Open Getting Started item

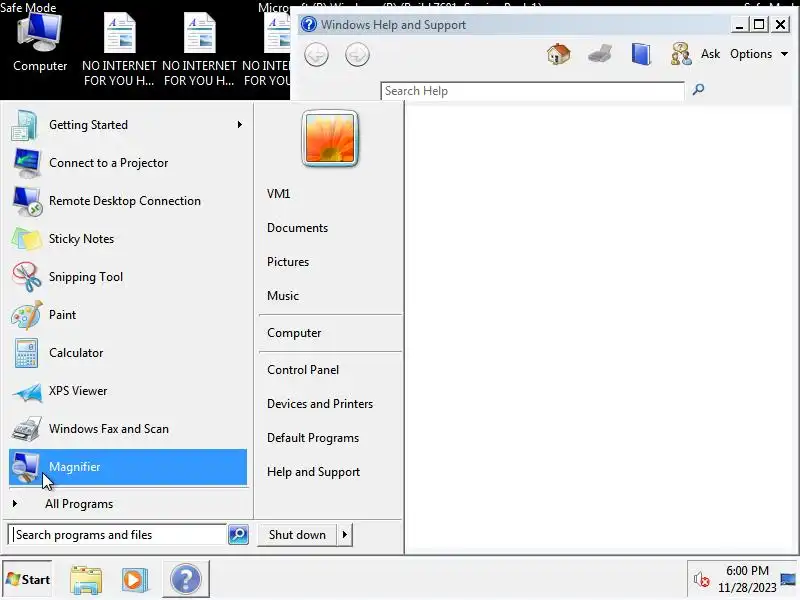click(x=128, y=124)
